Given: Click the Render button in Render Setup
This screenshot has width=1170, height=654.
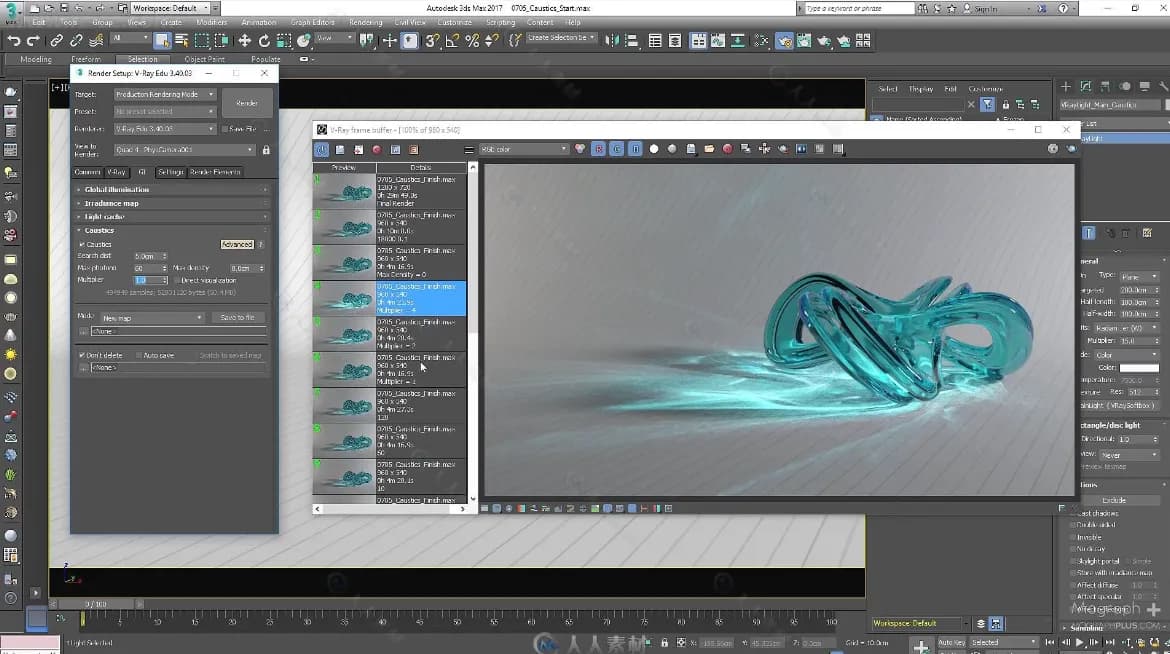Looking at the screenshot, I should click(247, 103).
